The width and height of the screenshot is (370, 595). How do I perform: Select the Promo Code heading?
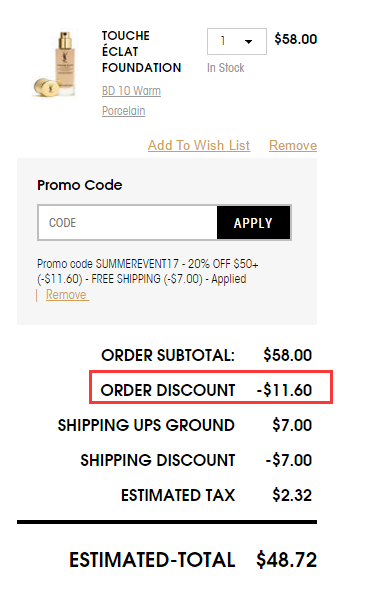pos(80,185)
